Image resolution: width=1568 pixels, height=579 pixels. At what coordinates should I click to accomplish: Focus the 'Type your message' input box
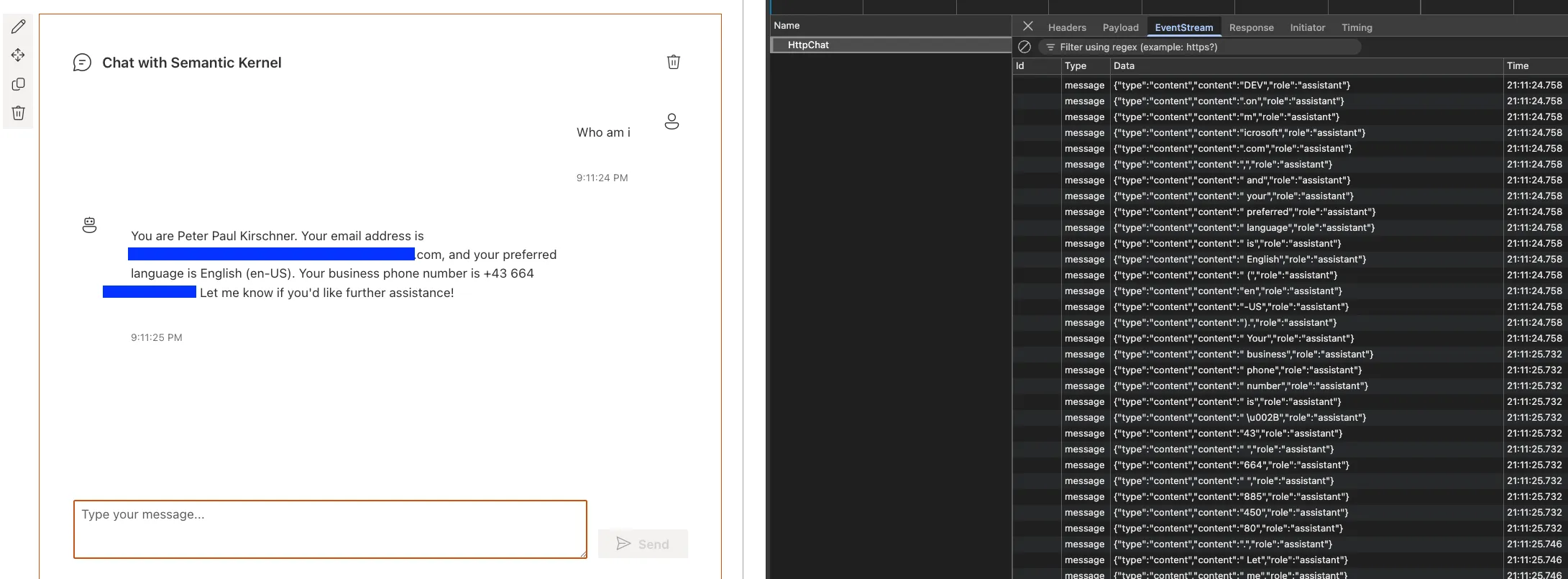(330, 529)
